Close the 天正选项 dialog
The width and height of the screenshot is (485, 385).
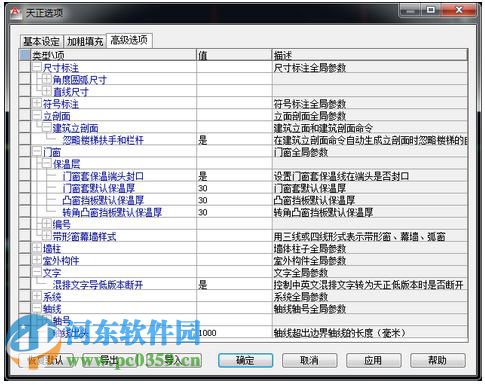459,10
